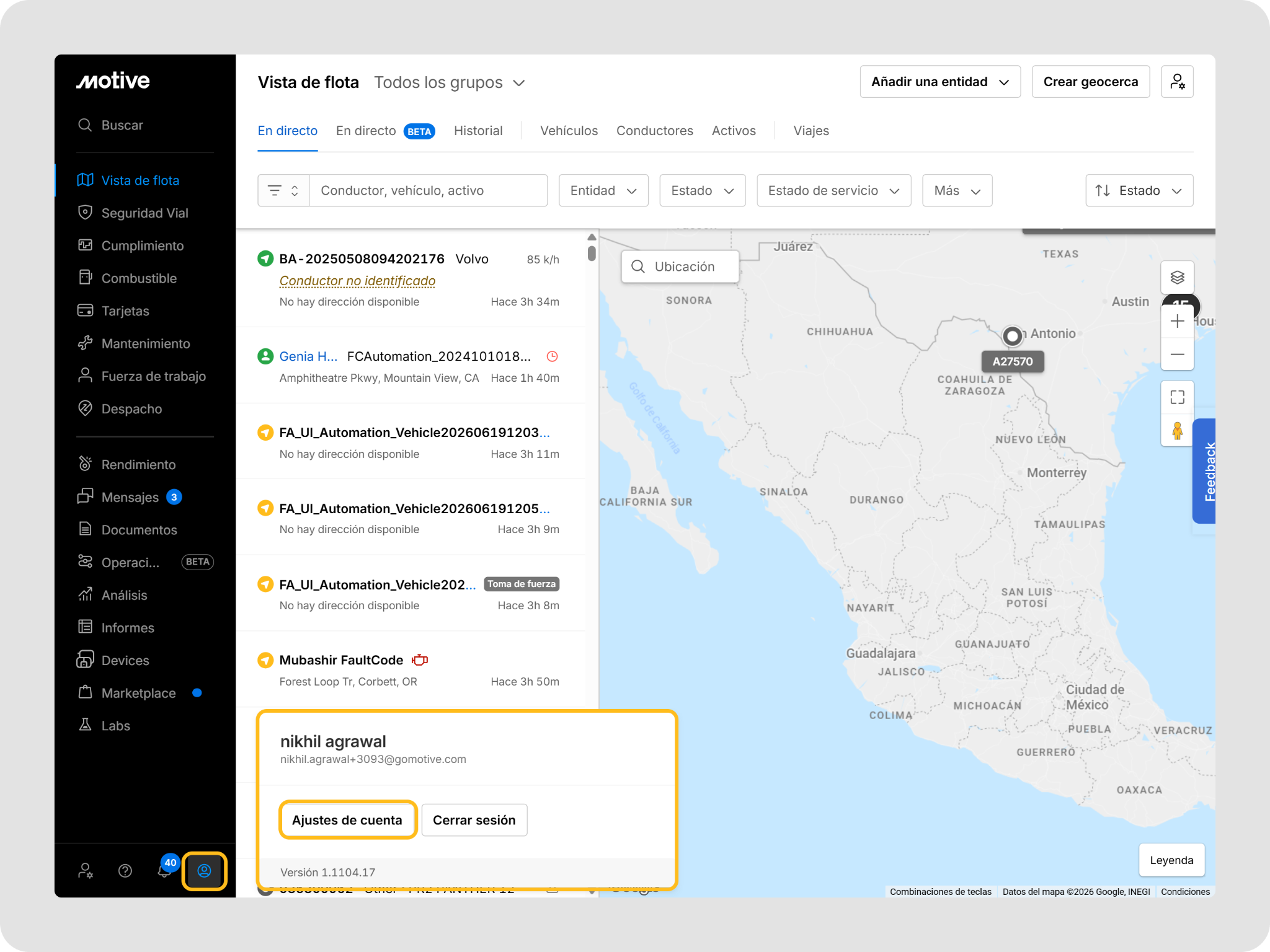
Task: Open Labs section
Action: [104, 726]
